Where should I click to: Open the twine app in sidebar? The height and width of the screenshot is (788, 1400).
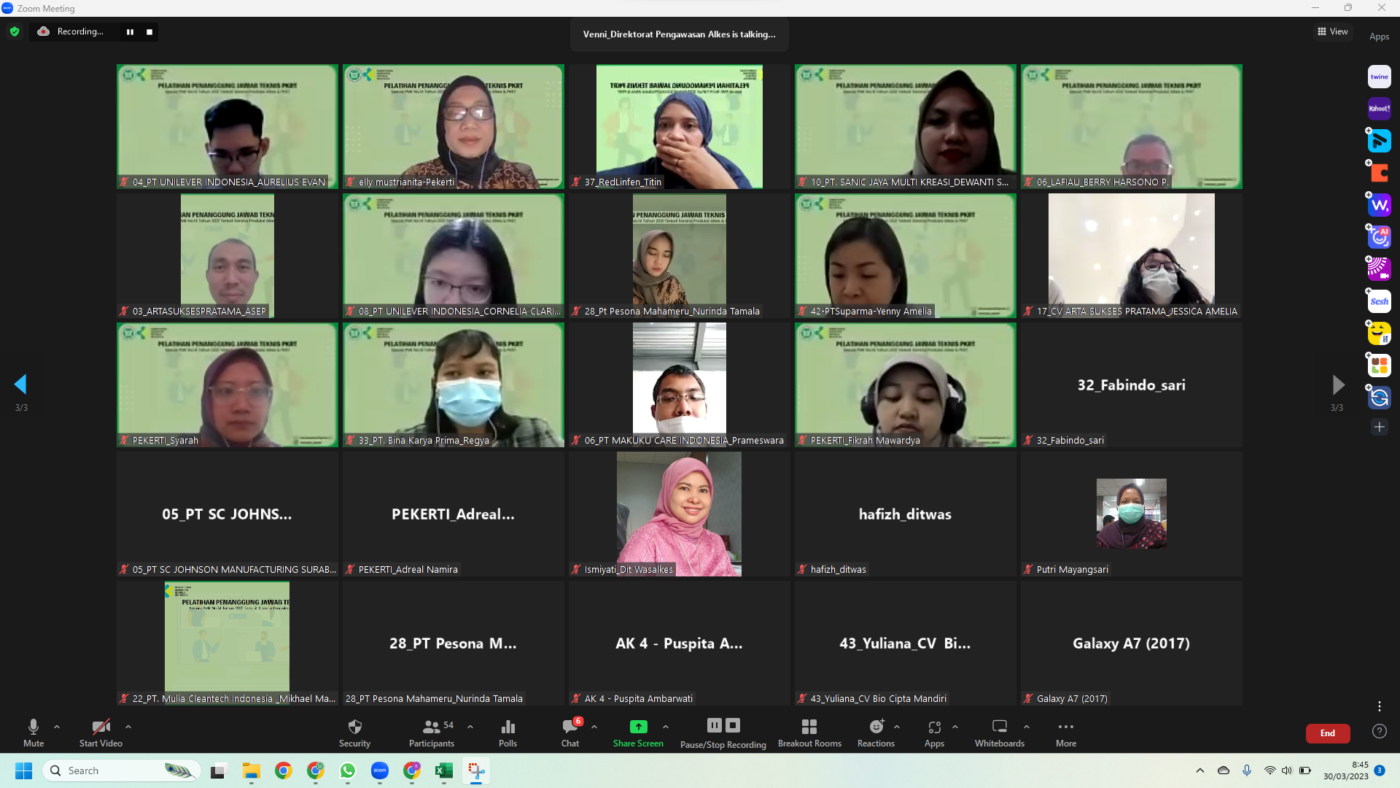click(x=1379, y=77)
